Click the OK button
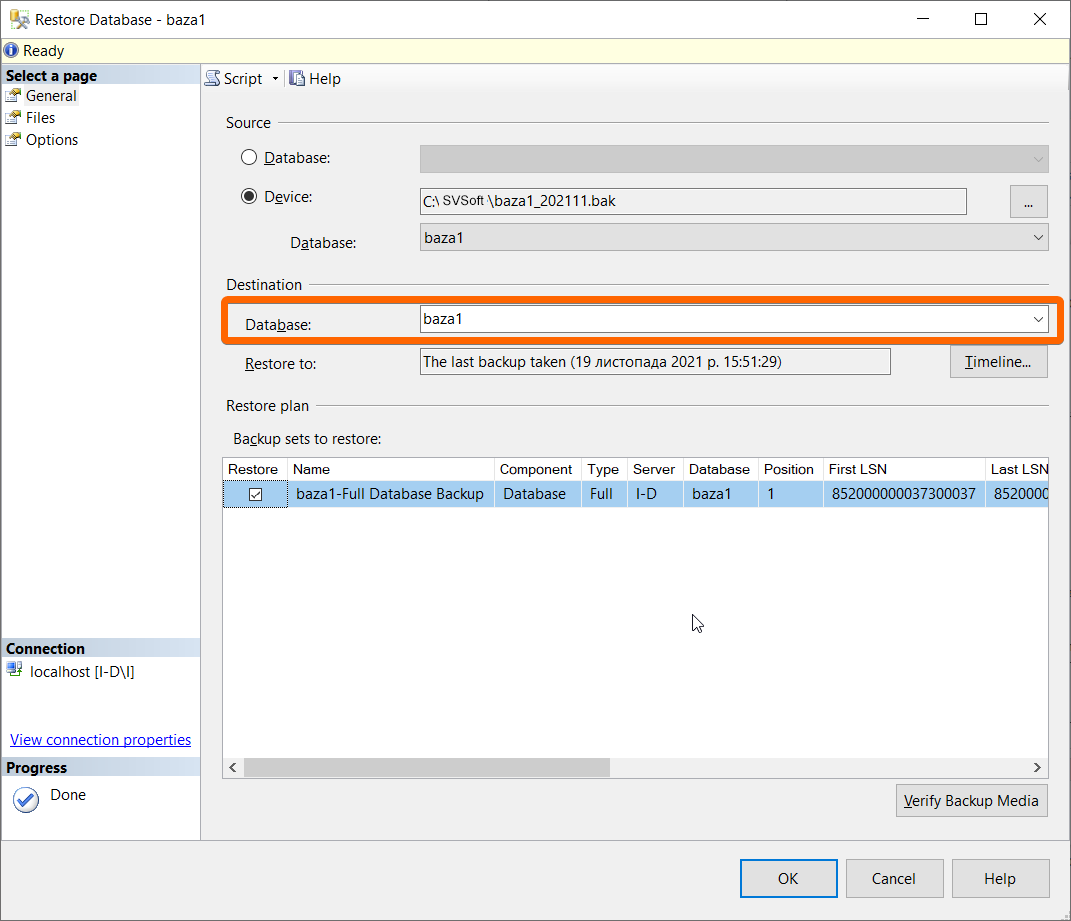Screen dimensions: 1071x921 [788, 879]
